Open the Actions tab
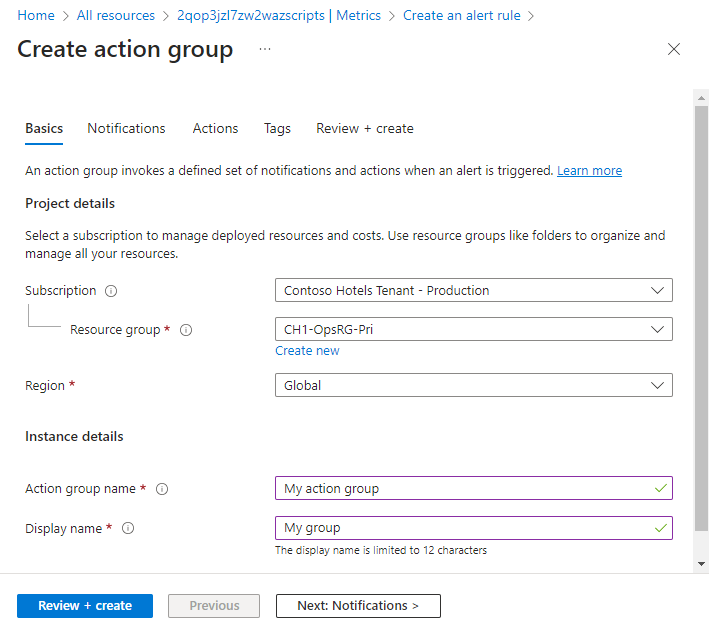The height and width of the screenshot is (633, 709). (x=215, y=128)
